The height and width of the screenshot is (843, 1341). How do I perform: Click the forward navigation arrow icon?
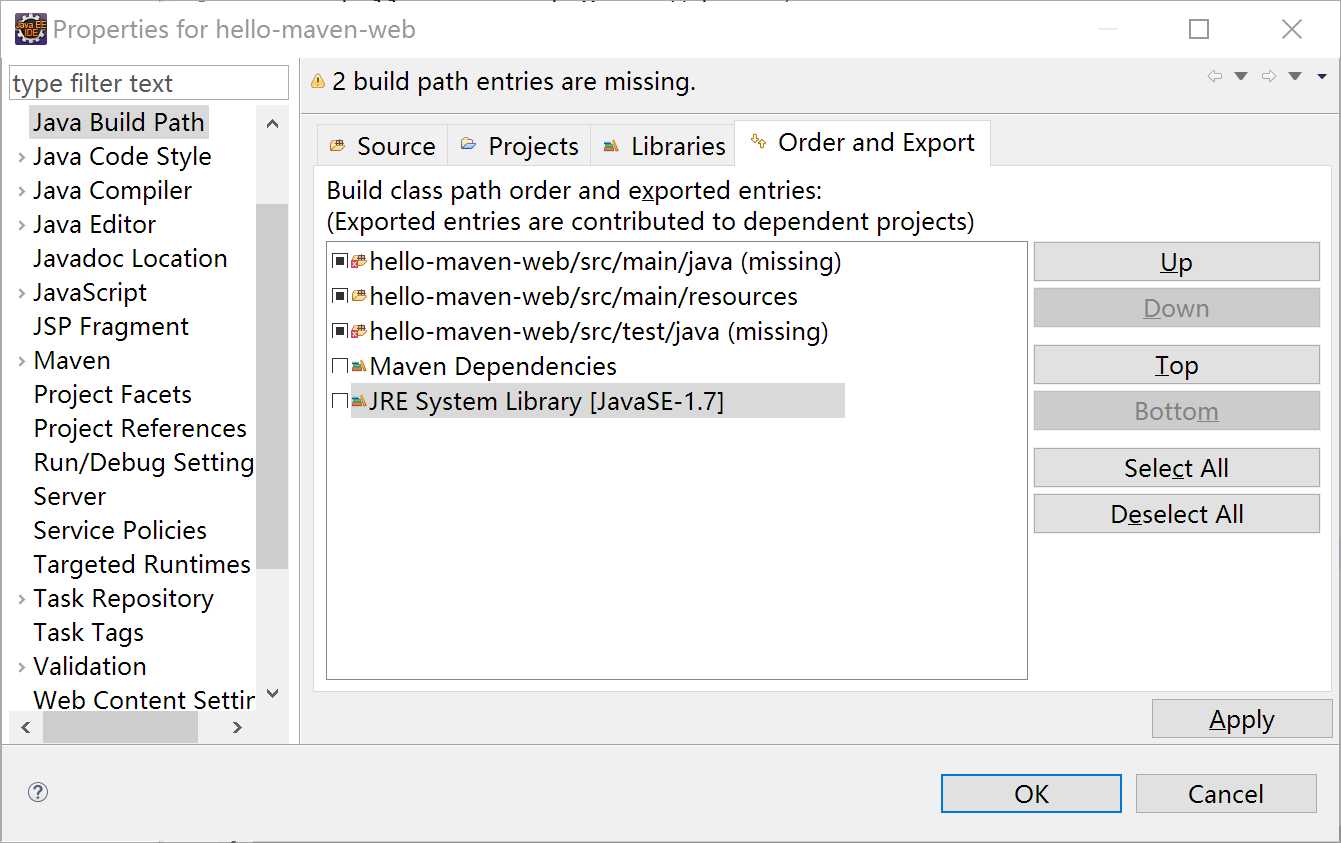[1269, 77]
